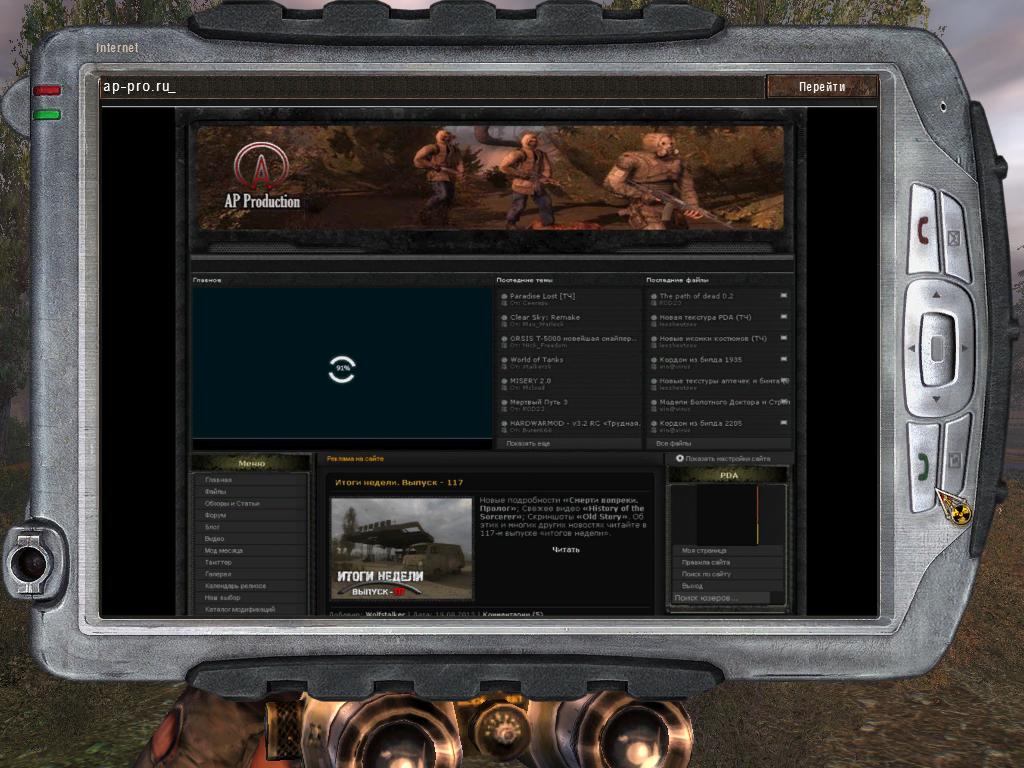
Task: Click Выход in the PDA panel
Action: pos(692,586)
